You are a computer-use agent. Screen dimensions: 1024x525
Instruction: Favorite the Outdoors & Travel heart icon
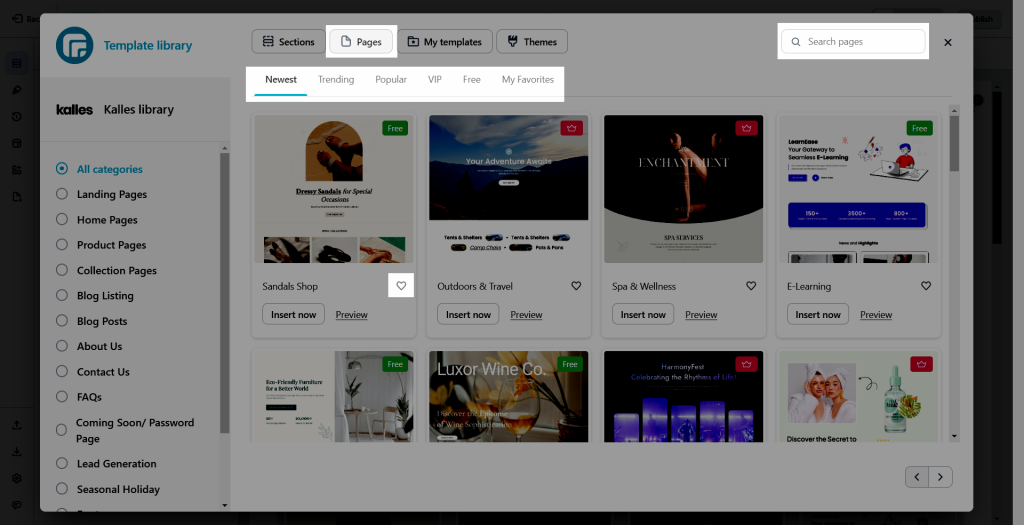point(576,285)
